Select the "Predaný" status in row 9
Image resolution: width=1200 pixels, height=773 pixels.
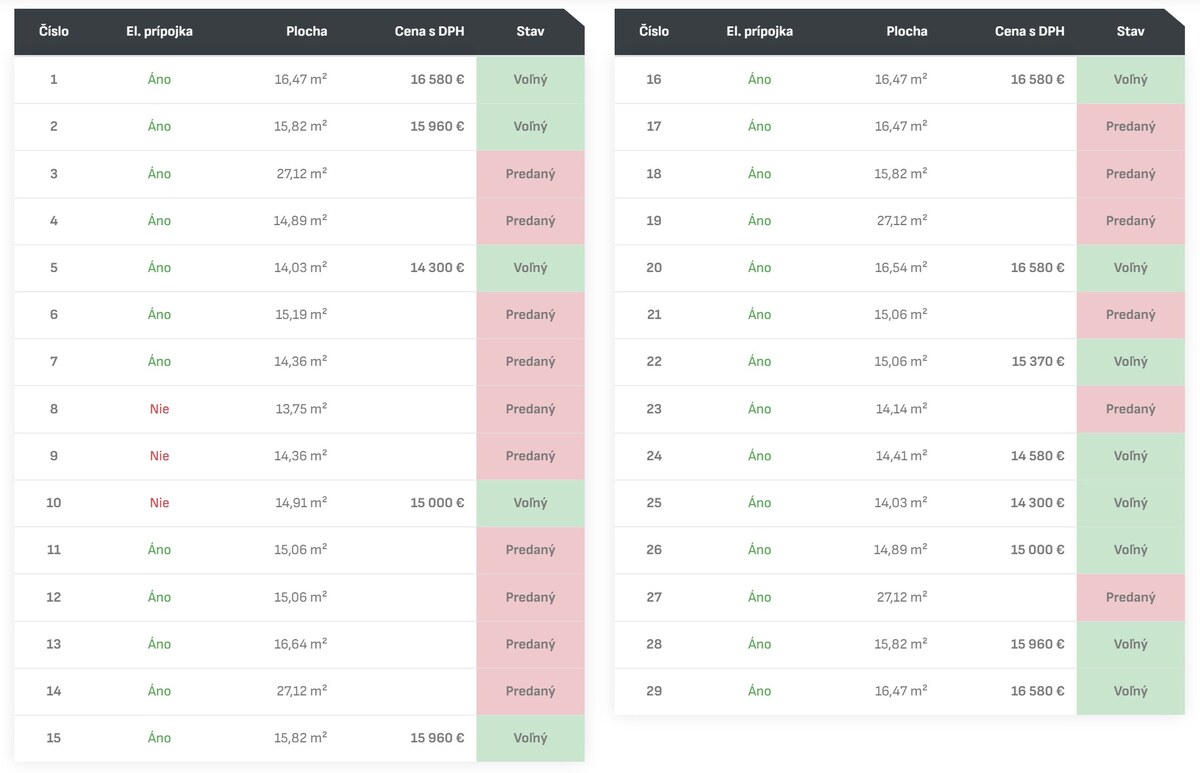point(530,456)
